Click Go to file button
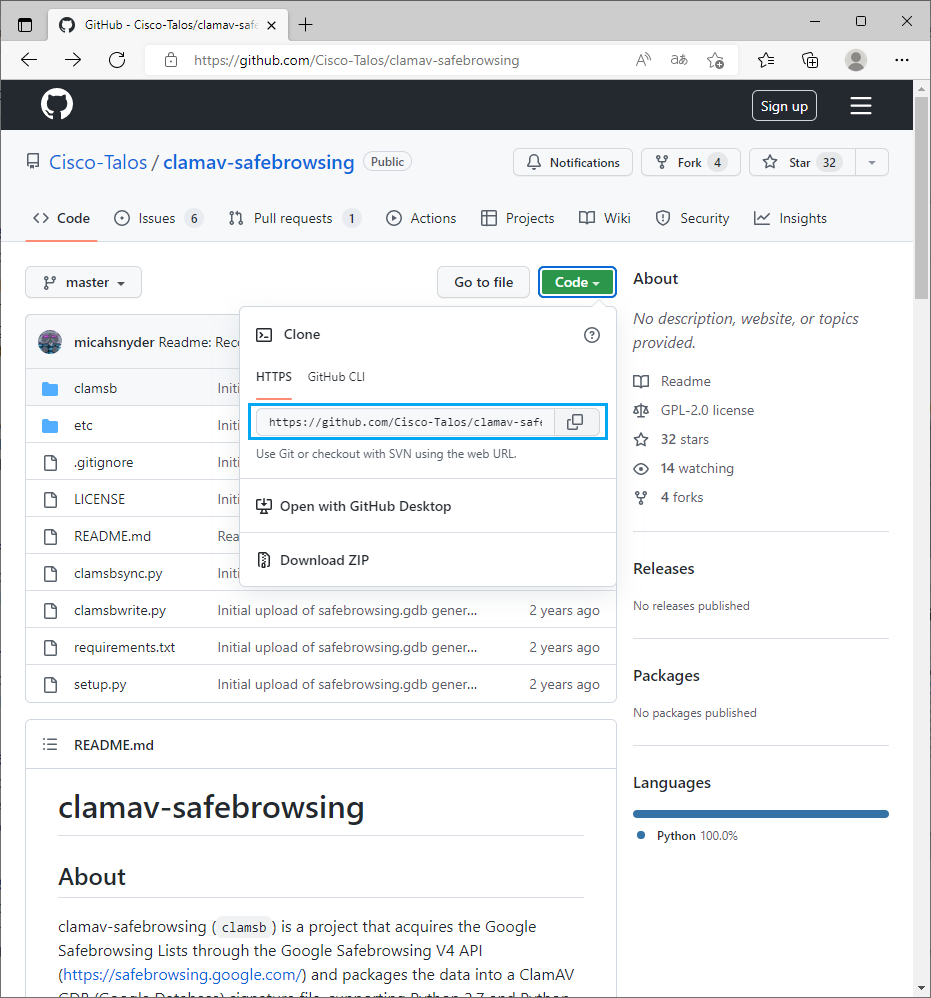Image resolution: width=931 pixels, height=998 pixels. (x=484, y=282)
